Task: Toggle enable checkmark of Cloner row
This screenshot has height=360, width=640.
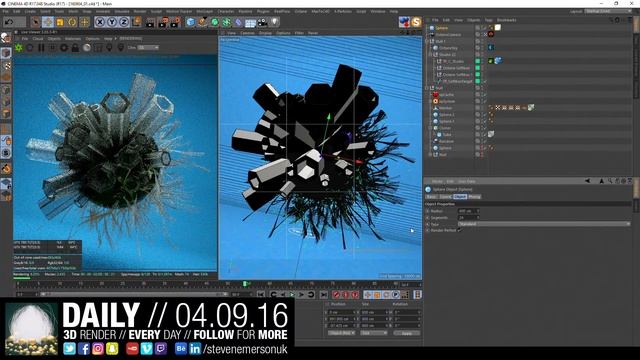Action: pyautogui.click(x=484, y=128)
